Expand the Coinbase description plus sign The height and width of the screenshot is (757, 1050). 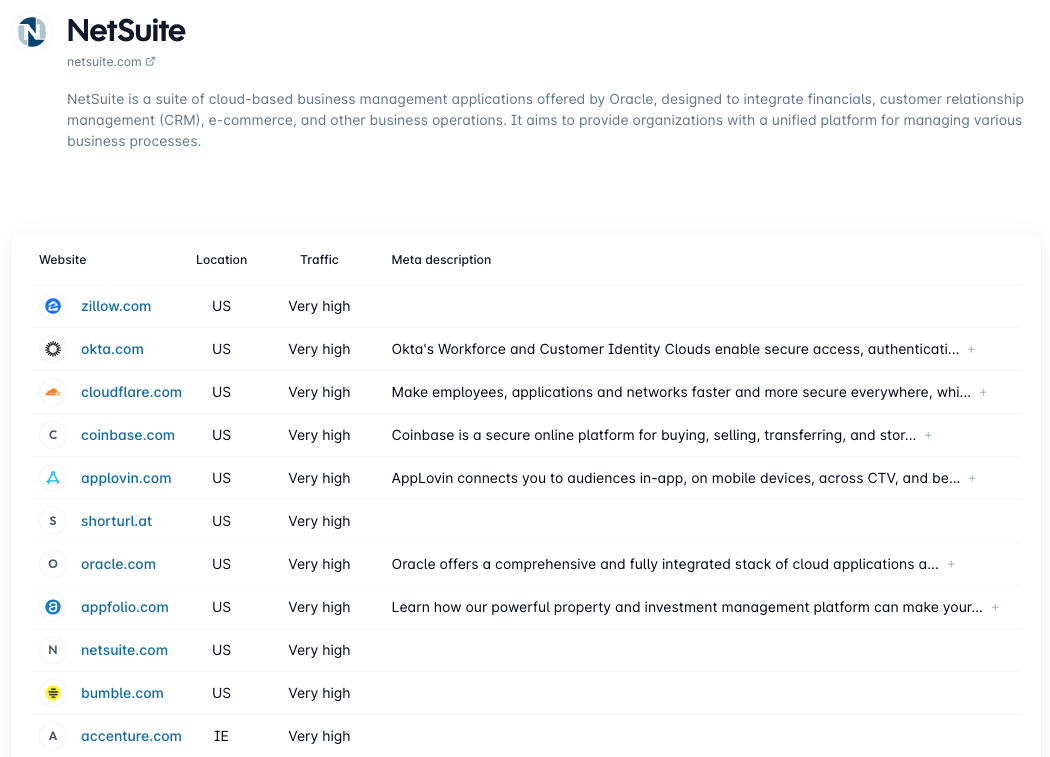pyautogui.click(x=928, y=435)
